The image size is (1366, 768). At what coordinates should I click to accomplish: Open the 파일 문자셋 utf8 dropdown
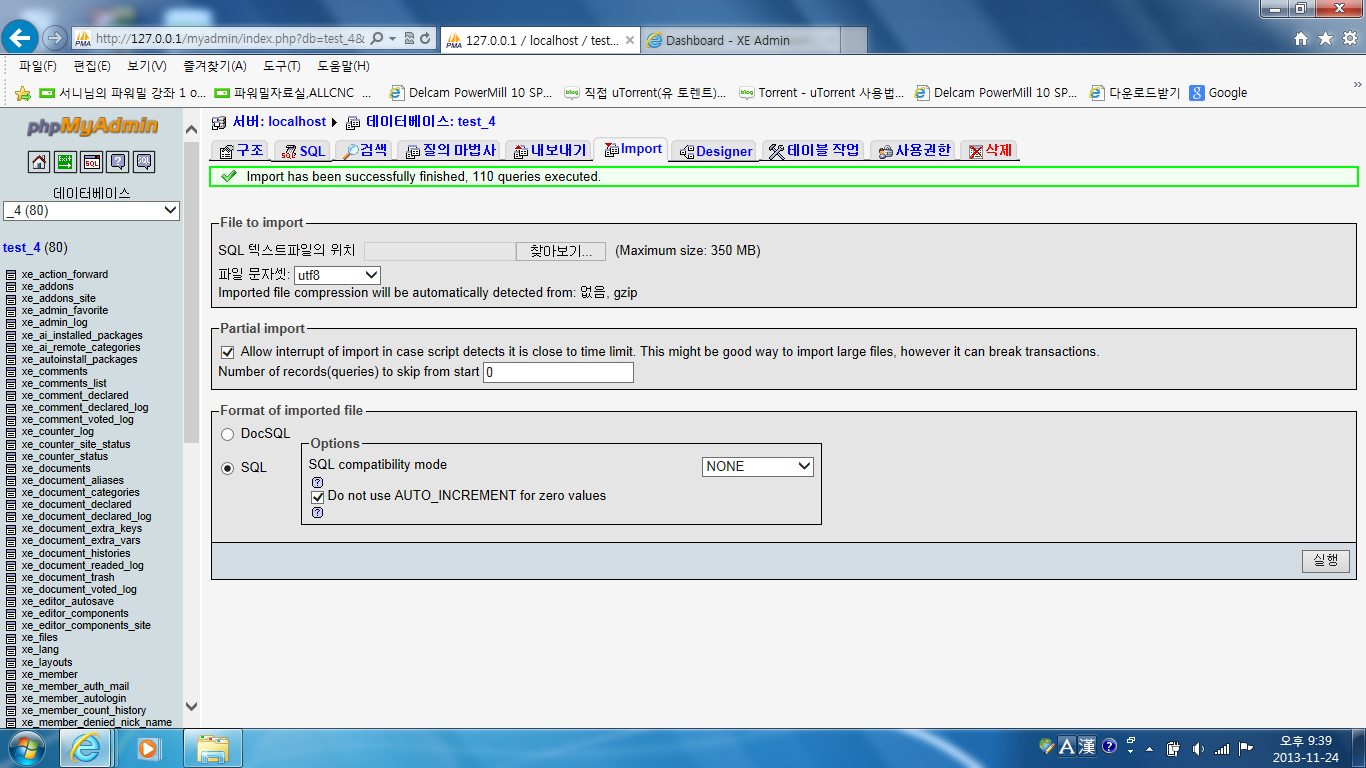tap(336, 275)
